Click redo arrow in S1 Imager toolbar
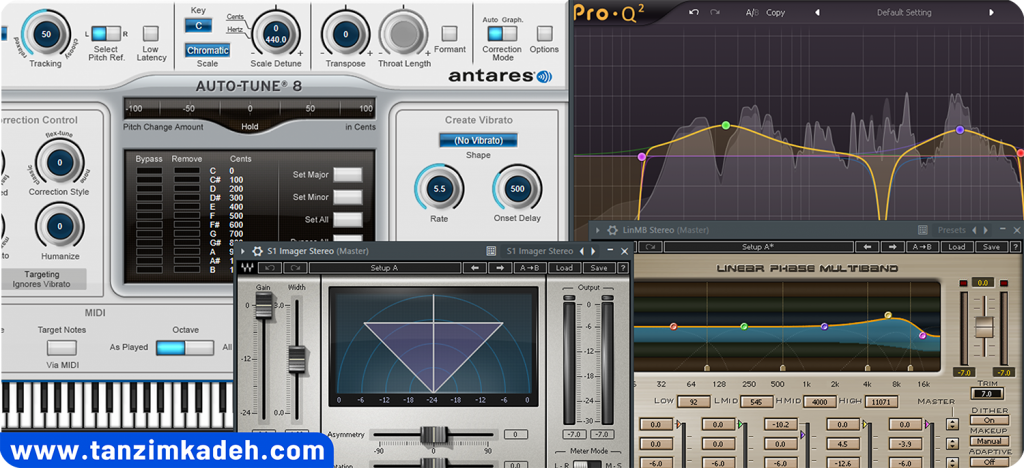 pos(295,268)
